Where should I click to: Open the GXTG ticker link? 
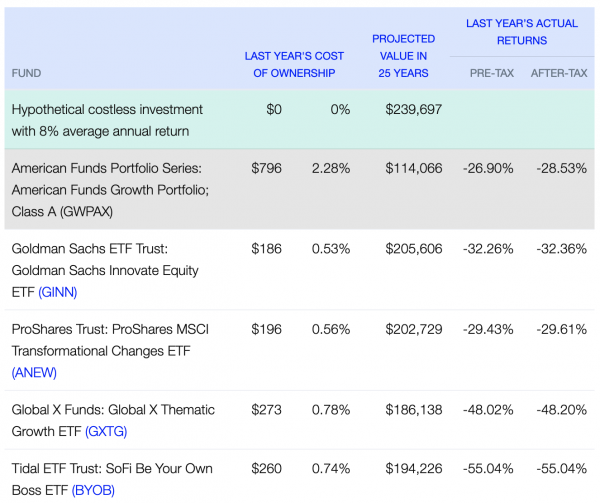(x=106, y=431)
